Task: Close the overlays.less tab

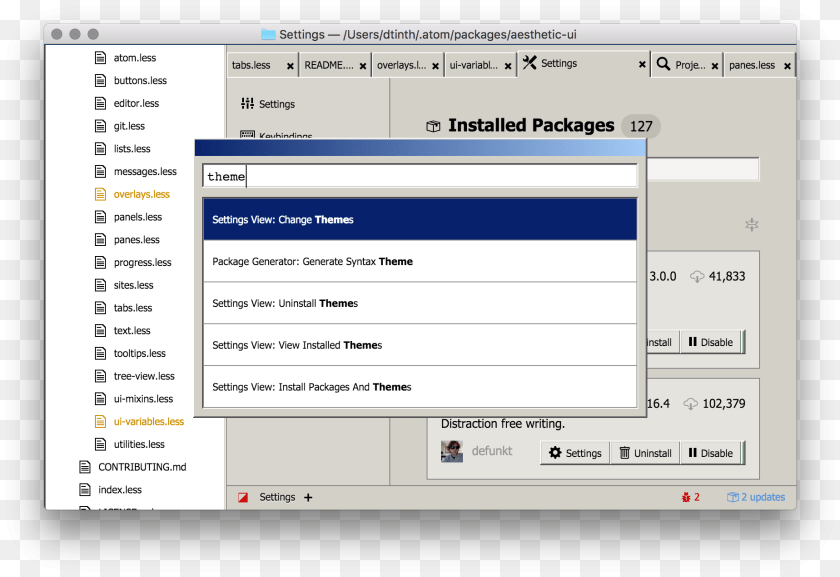Action: tap(436, 66)
